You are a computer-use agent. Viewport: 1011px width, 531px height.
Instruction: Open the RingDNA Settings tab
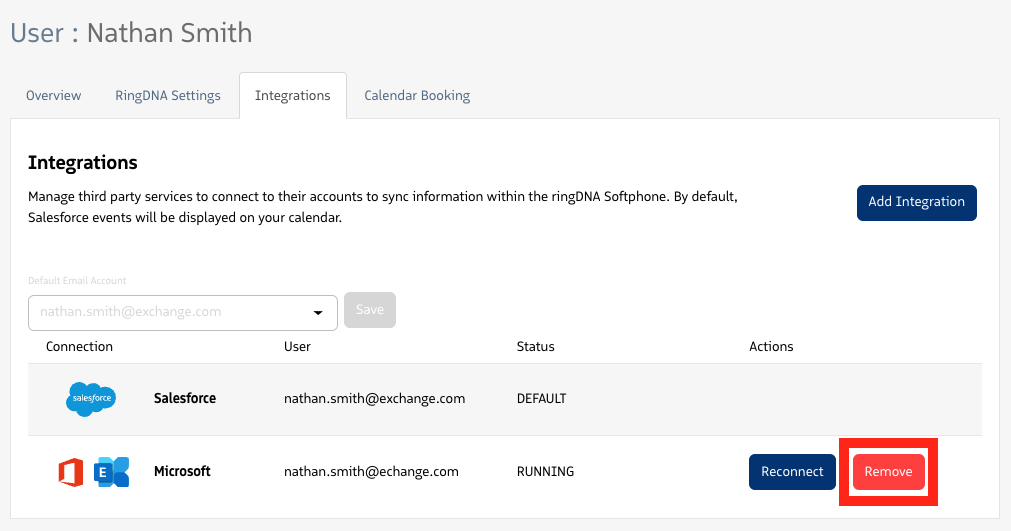[x=168, y=96]
